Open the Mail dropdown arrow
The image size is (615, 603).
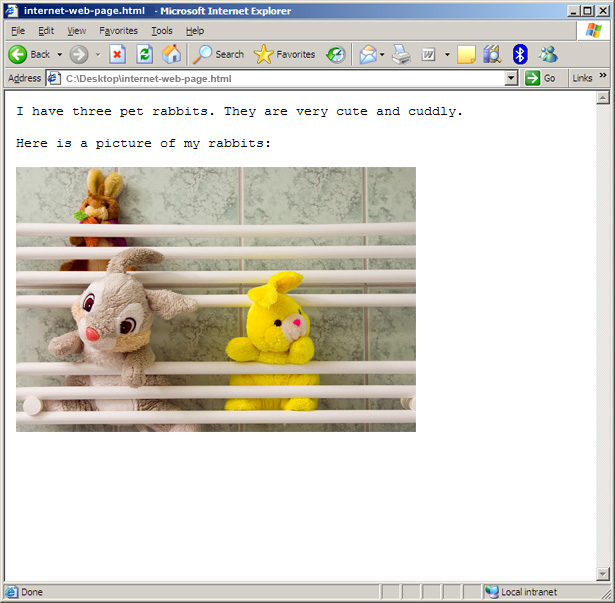[x=382, y=55]
